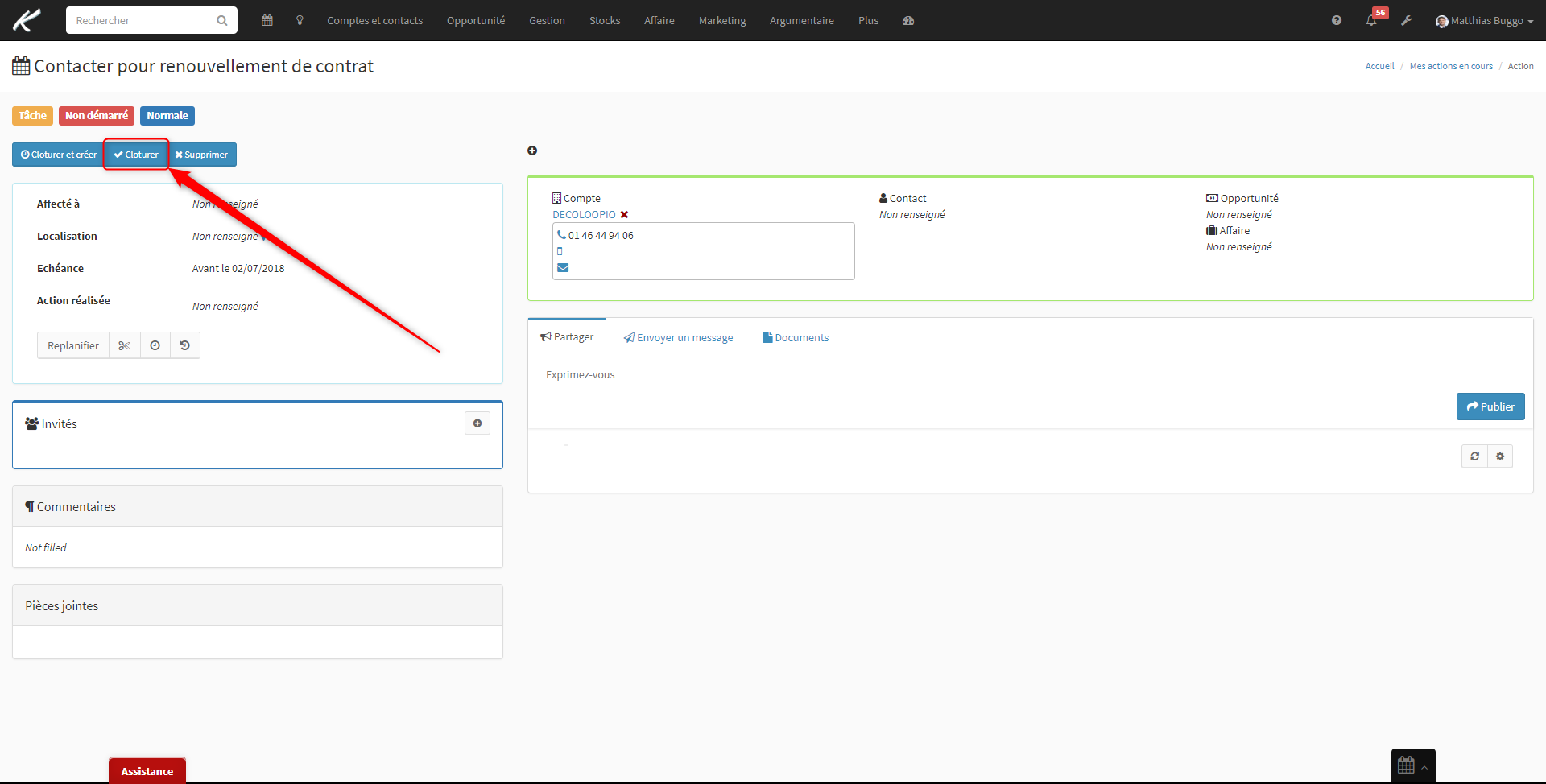The height and width of the screenshot is (784, 1546).
Task: Click the Cloturer et créer button
Action: (x=58, y=155)
